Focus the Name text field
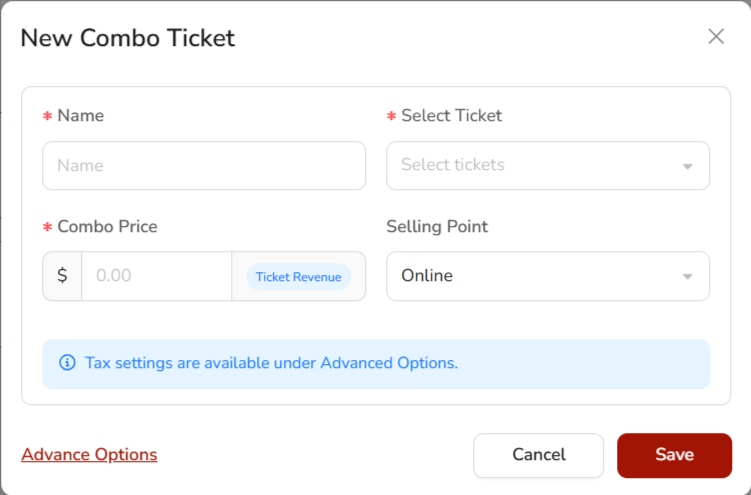 [x=204, y=166]
